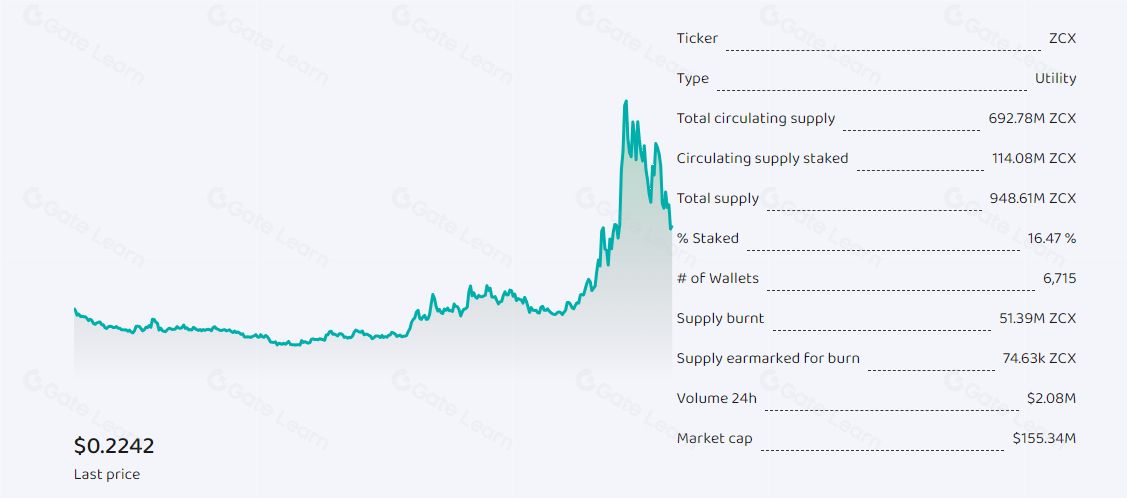Click the 16.47 % staked value
The width and height of the screenshot is (1127, 498).
(1050, 238)
